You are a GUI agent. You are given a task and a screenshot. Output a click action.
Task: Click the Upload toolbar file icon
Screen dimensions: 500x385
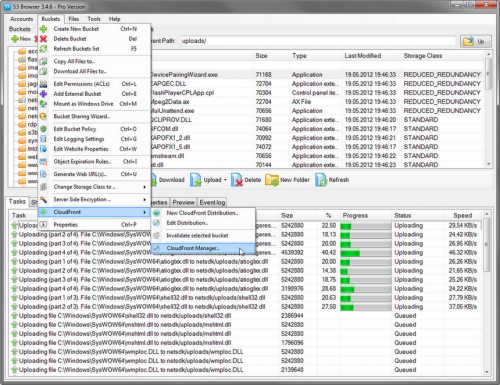(x=196, y=180)
